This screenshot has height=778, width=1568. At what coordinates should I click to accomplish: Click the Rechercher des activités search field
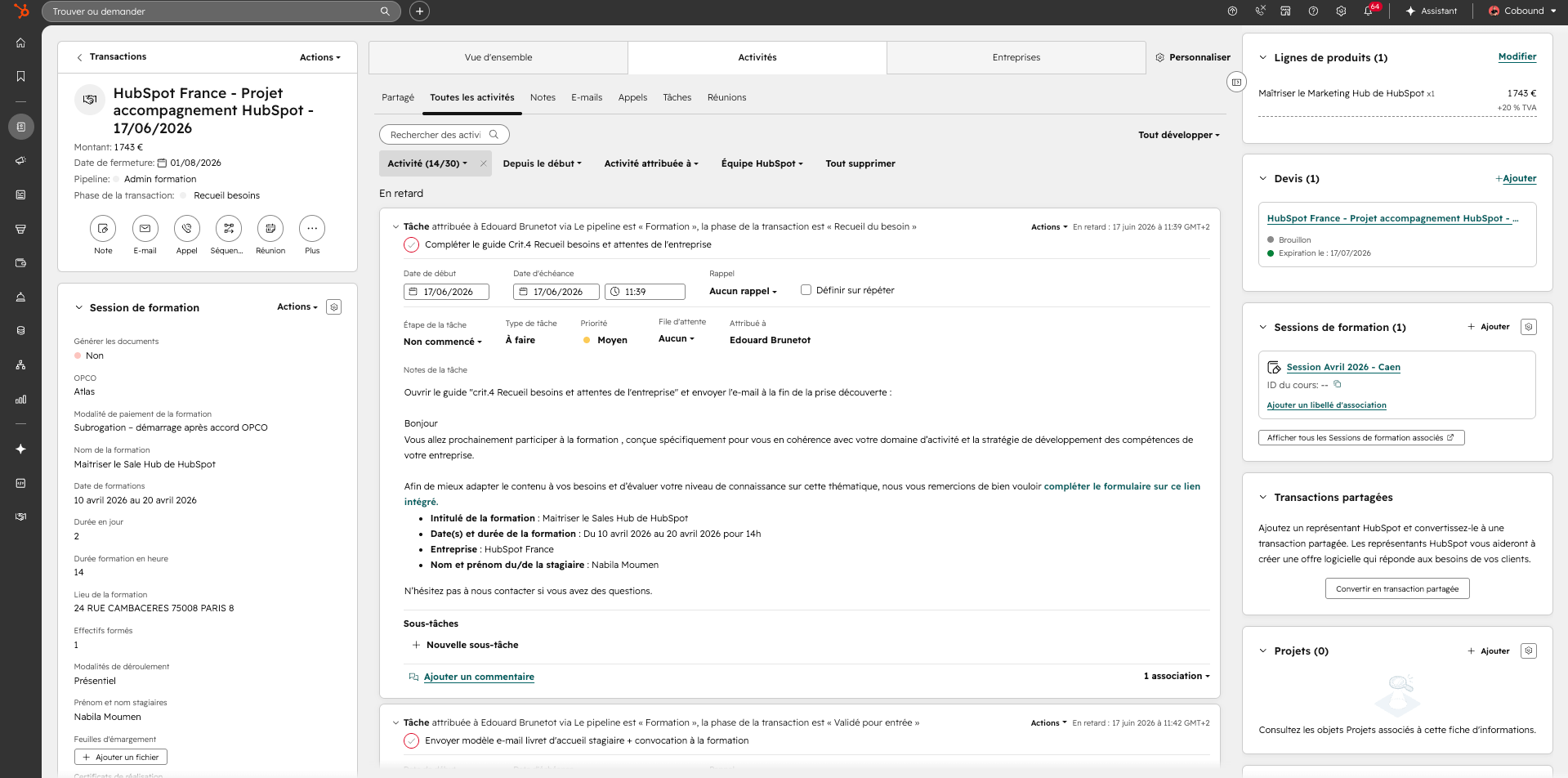[444, 135]
